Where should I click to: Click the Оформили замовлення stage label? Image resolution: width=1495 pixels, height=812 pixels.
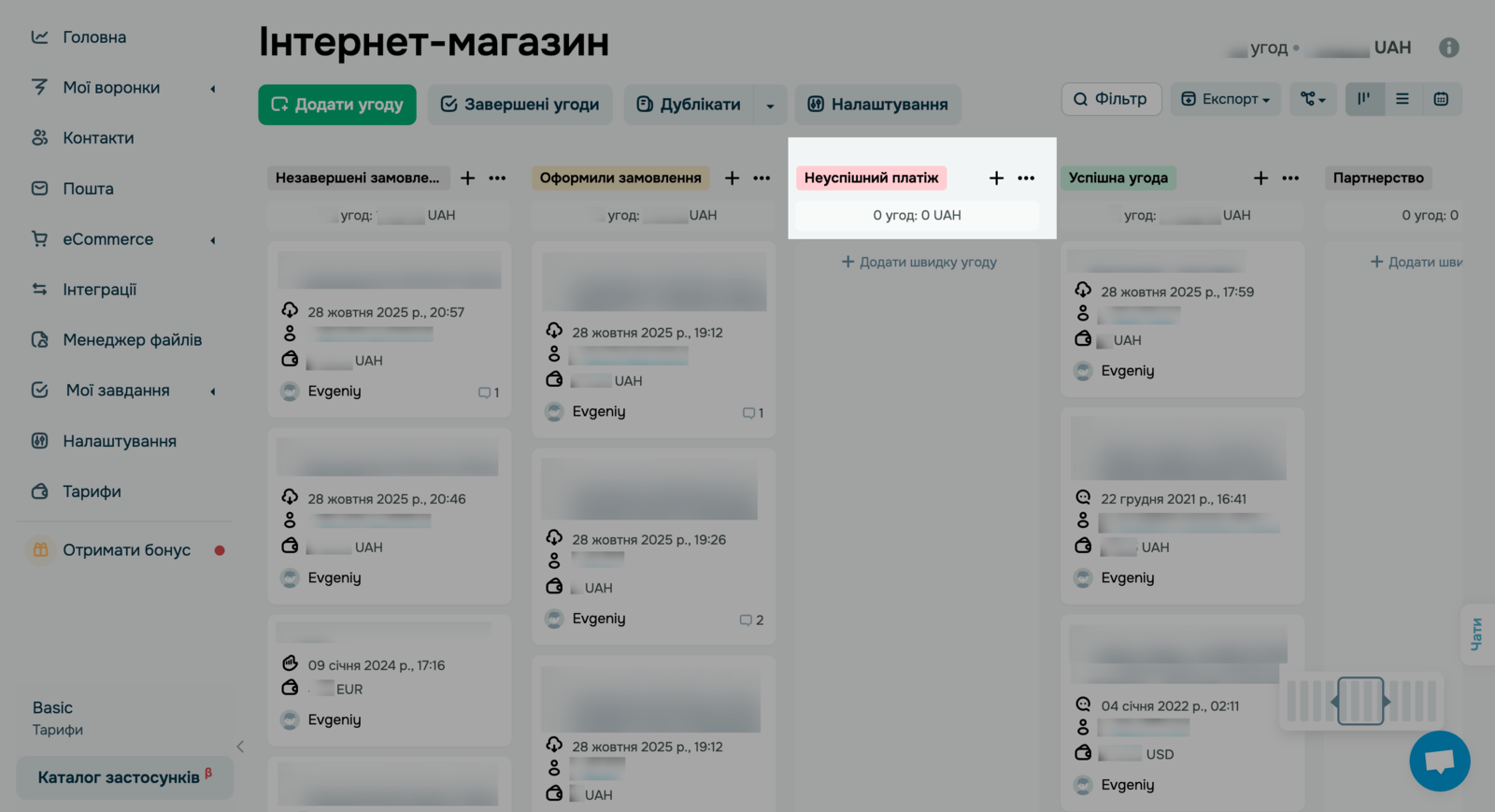(x=620, y=178)
